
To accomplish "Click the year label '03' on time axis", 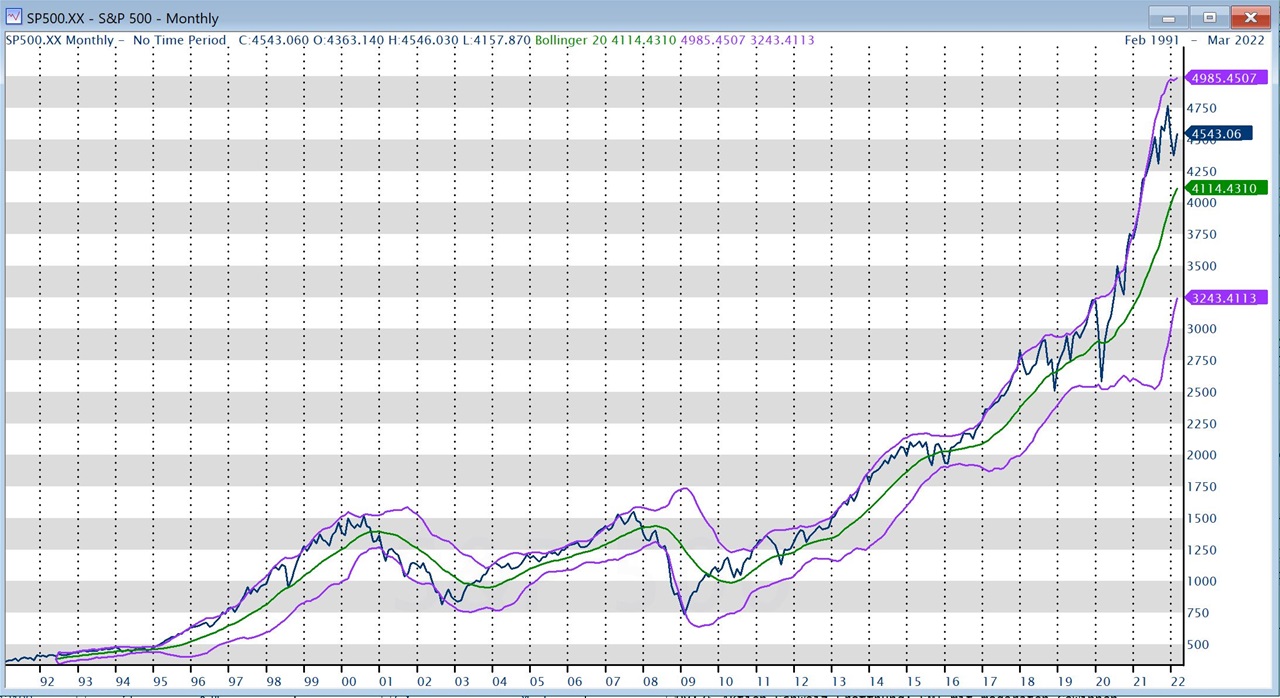I will 461,682.
